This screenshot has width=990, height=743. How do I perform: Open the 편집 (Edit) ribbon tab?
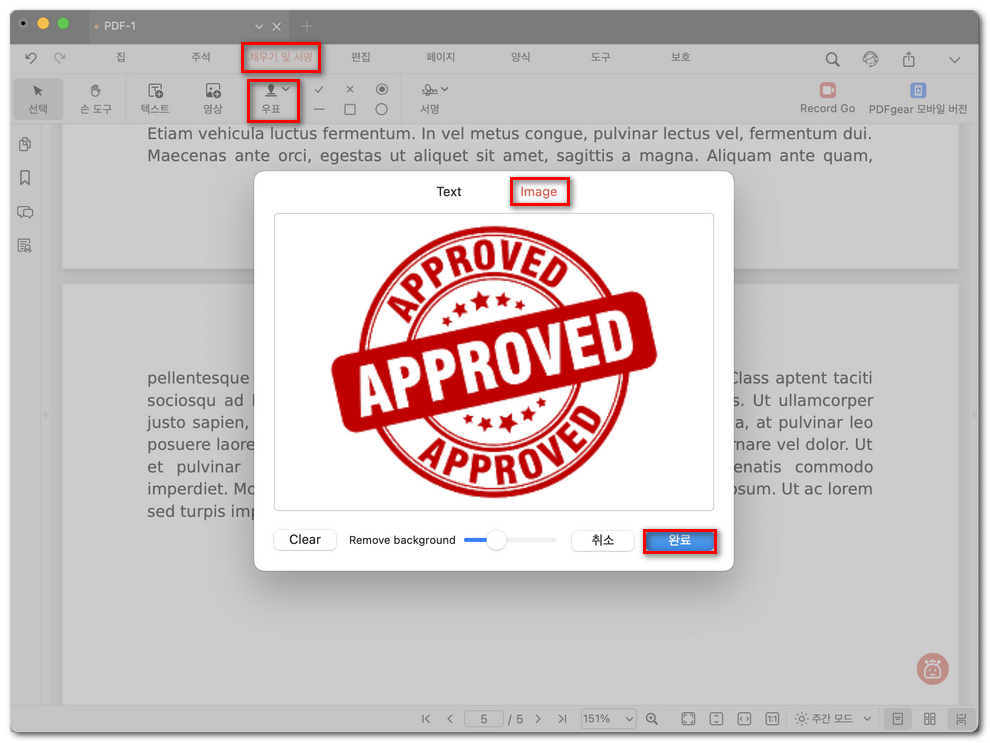coord(361,58)
